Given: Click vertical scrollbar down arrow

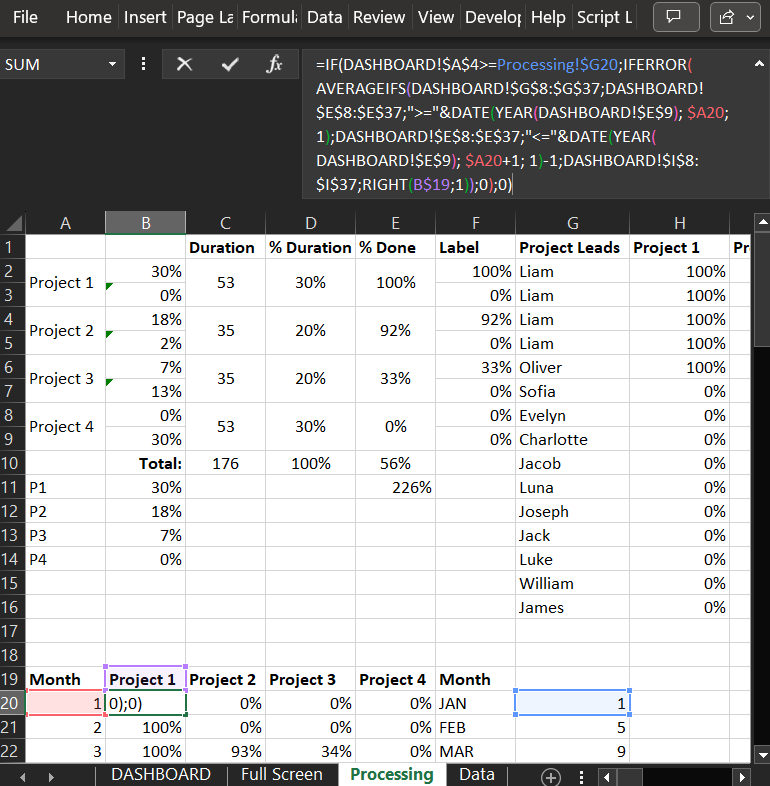Looking at the screenshot, I should click(x=760, y=754).
